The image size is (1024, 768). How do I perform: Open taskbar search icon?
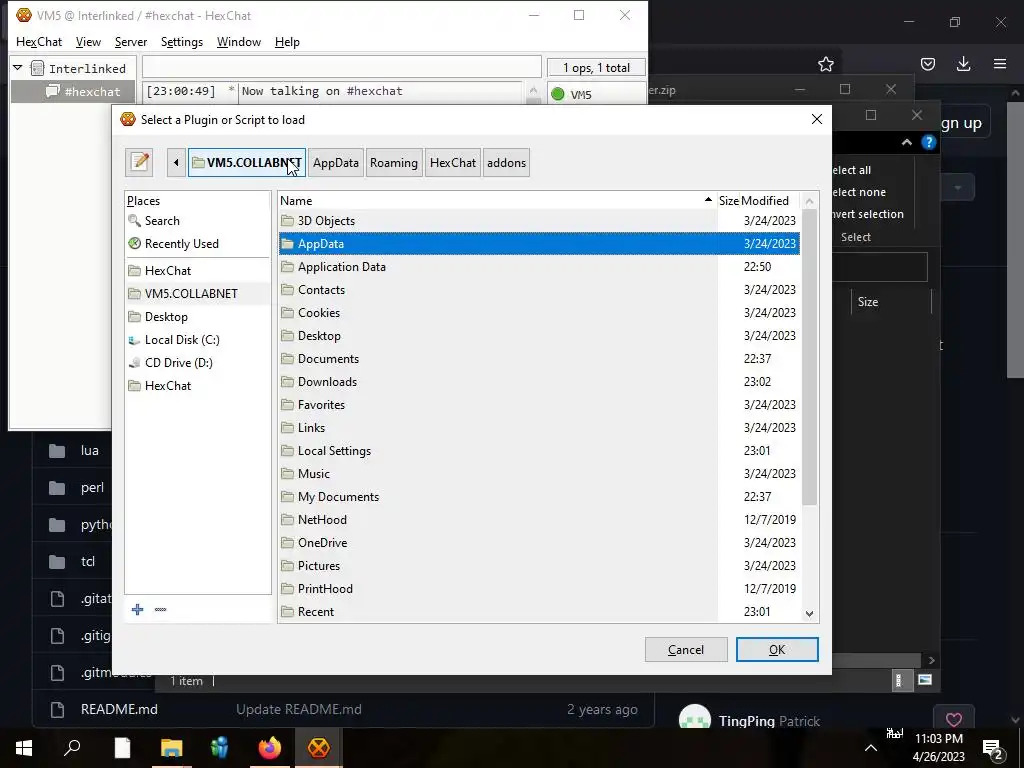pyautogui.click(x=72, y=748)
